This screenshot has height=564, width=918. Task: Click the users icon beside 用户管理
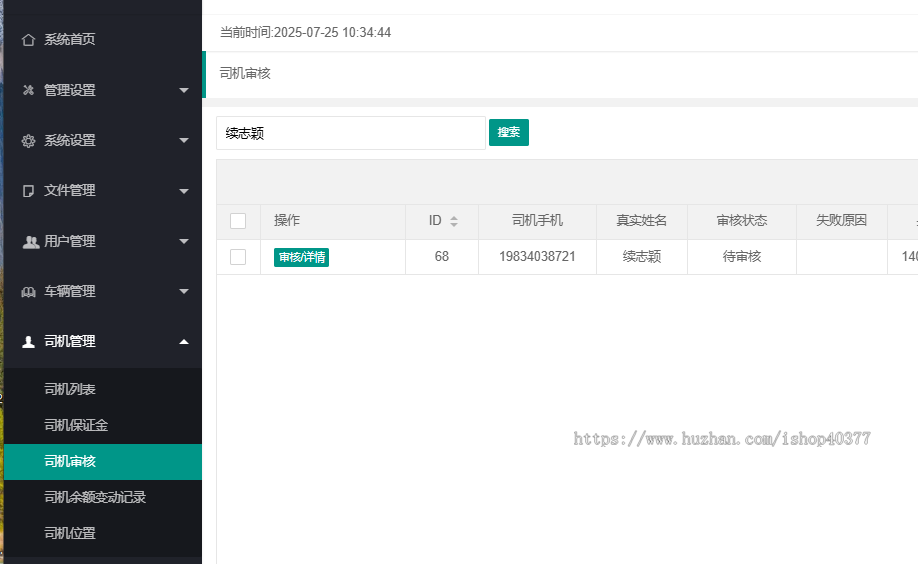tap(29, 241)
